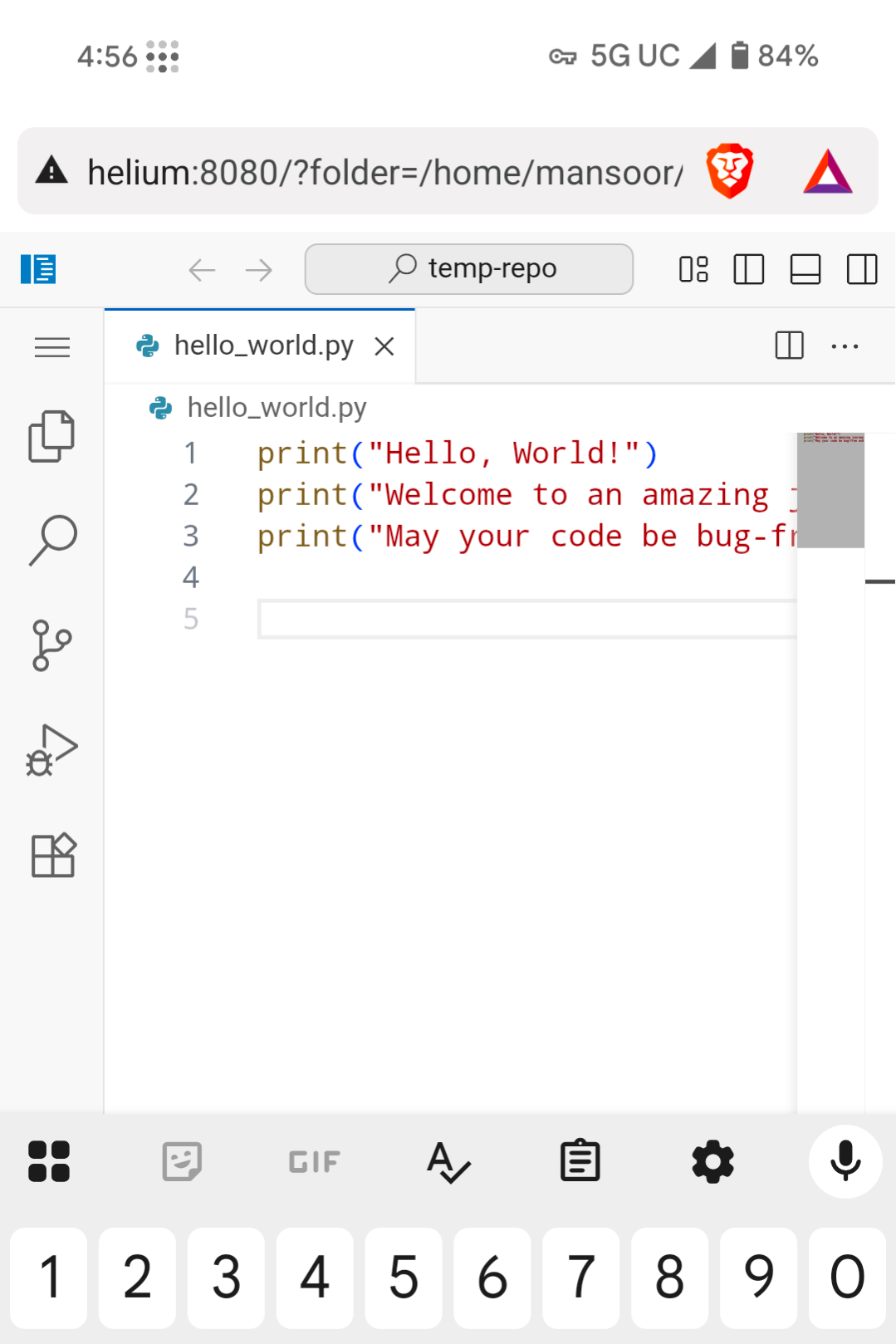Image resolution: width=896 pixels, height=1344 pixels.
Task: Tap the 3 key on the keyboard
Action: click(x=226, y=1278)
